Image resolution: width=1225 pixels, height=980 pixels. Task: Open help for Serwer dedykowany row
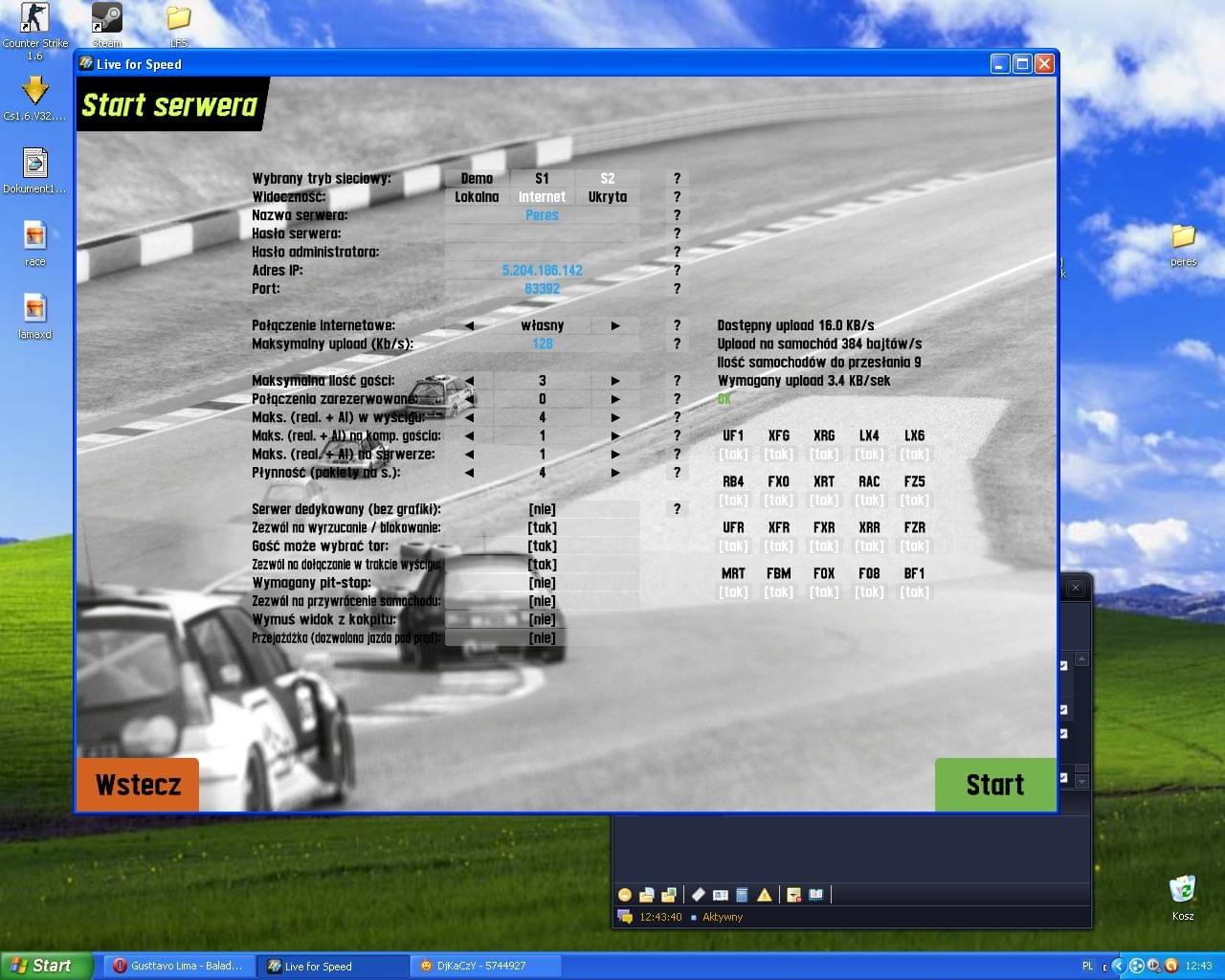click(x=677, y=509)
